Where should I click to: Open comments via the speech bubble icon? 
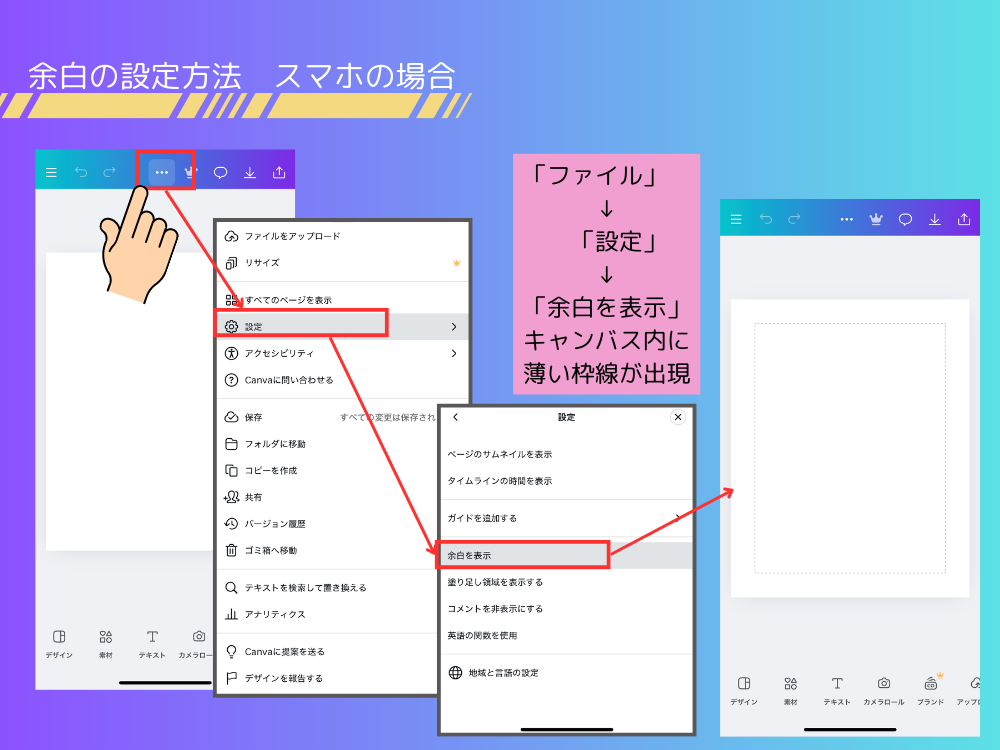(x=219, y=170)
